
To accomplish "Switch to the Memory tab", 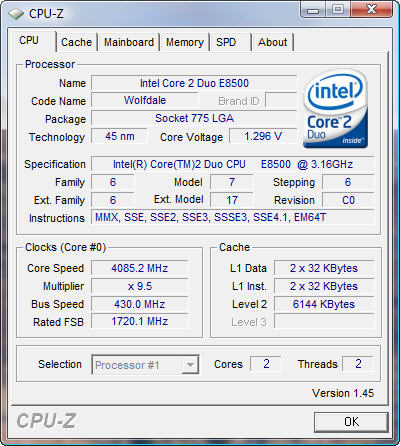I will coord(185,43).
